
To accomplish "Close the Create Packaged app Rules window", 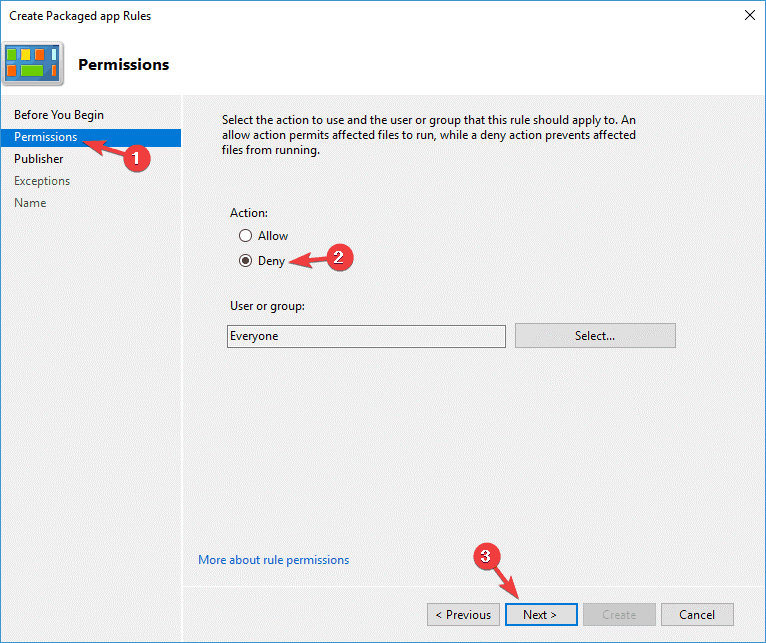I will 750,16.
